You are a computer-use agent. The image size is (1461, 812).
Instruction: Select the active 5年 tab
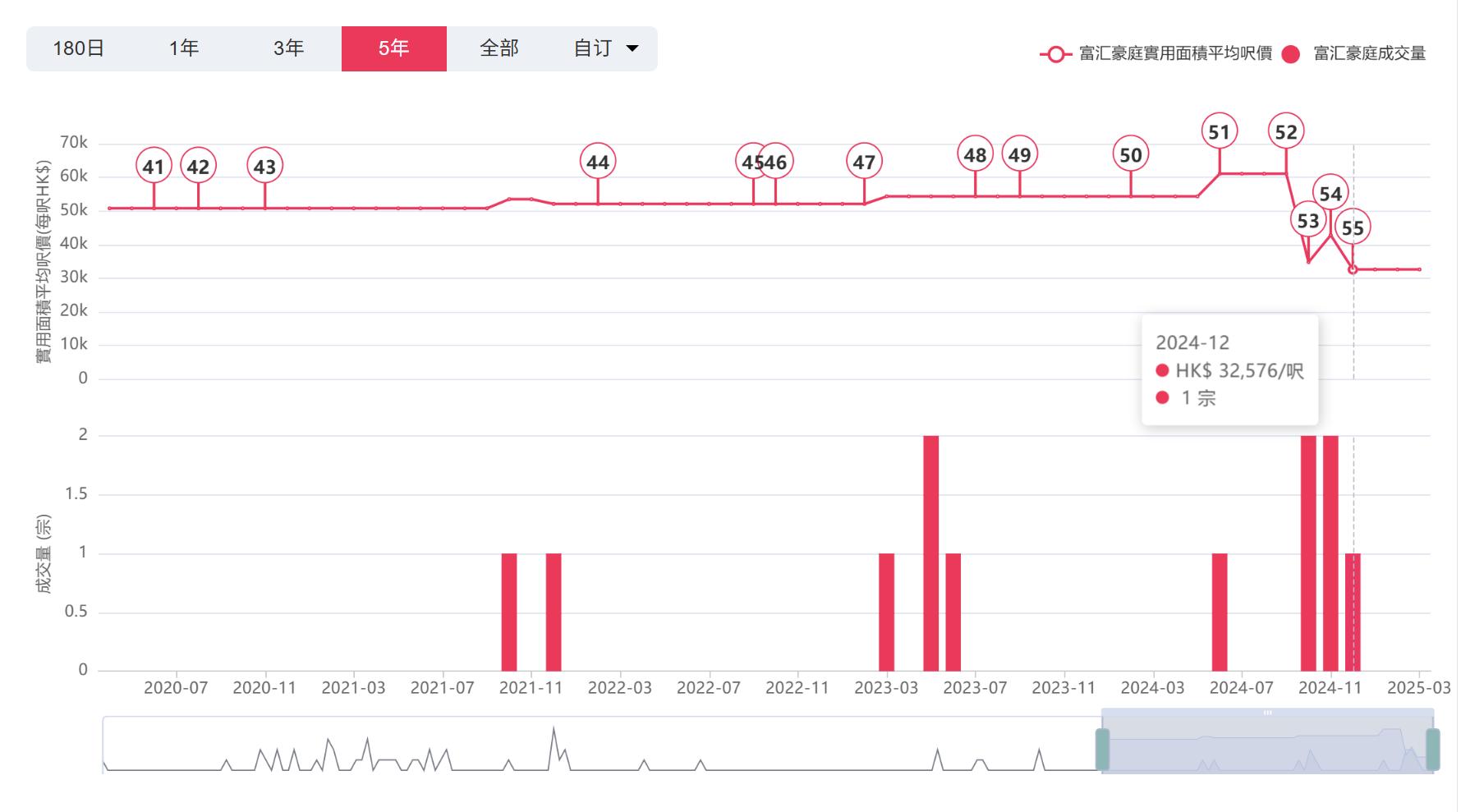pos(394,48)
